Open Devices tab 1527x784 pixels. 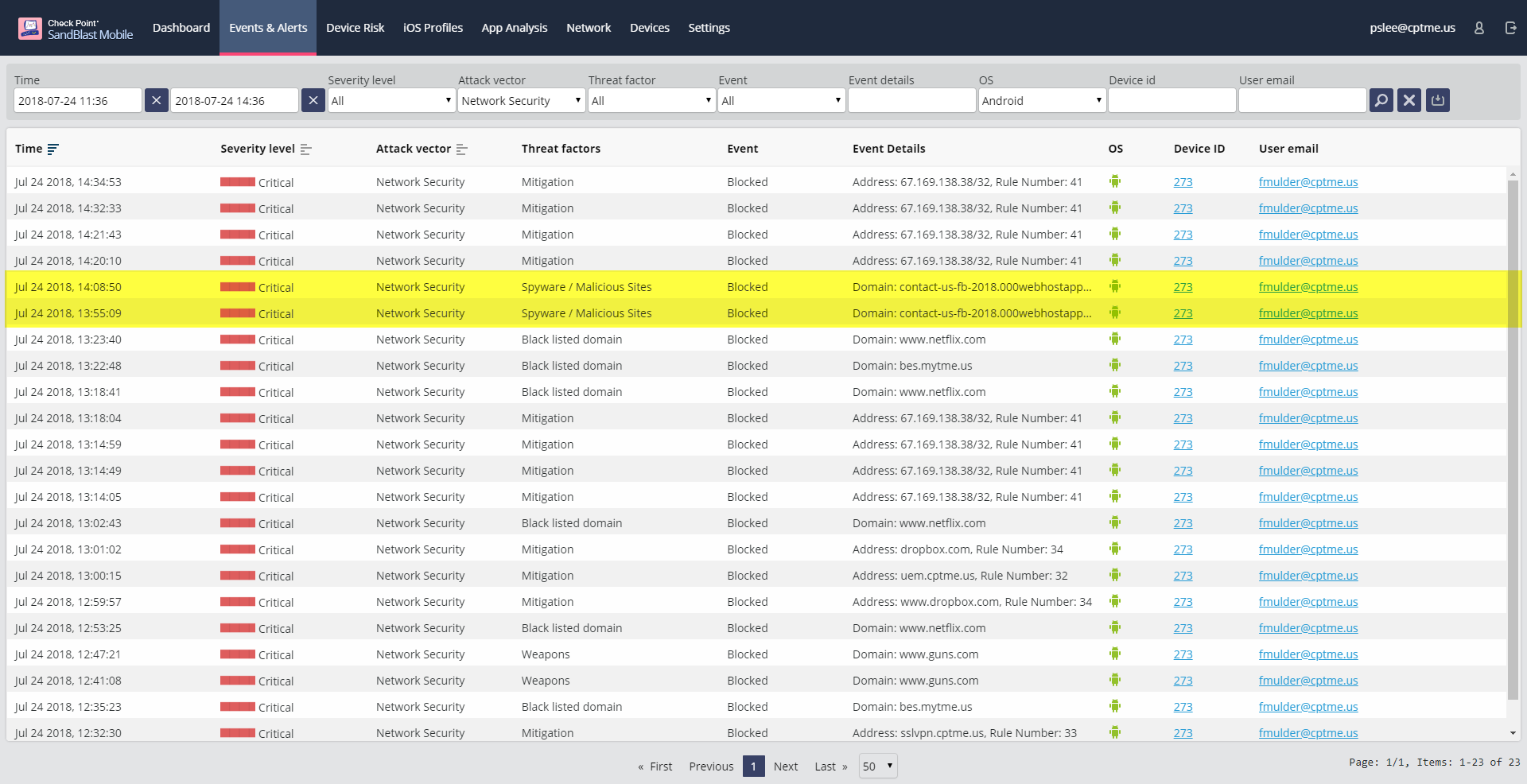point(650,28)
